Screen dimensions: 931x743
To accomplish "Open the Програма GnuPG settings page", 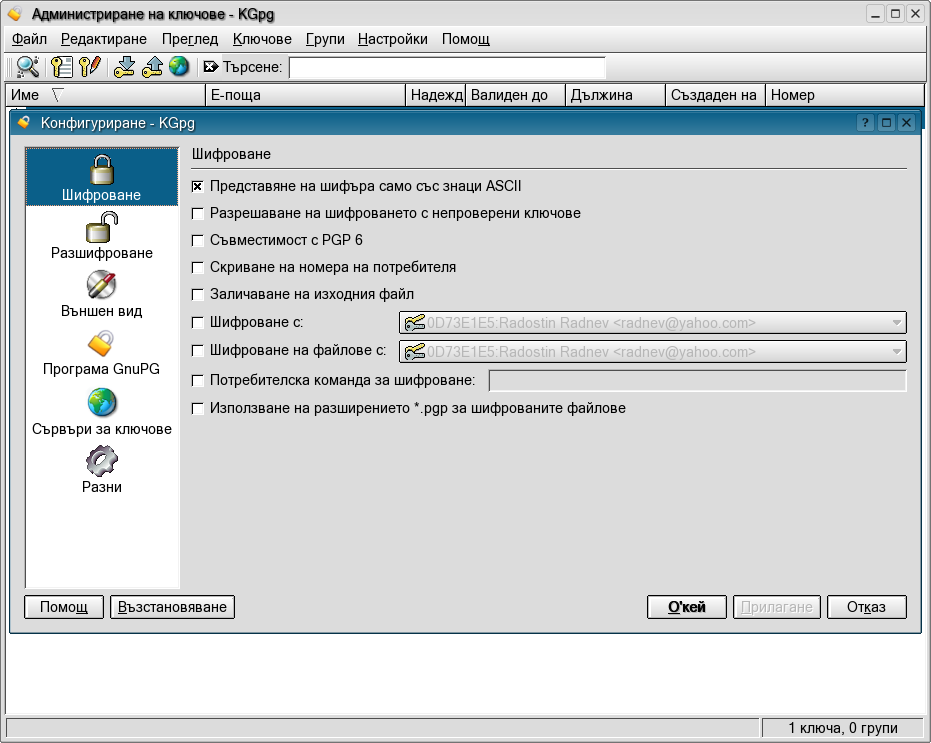I will (101, 352).
